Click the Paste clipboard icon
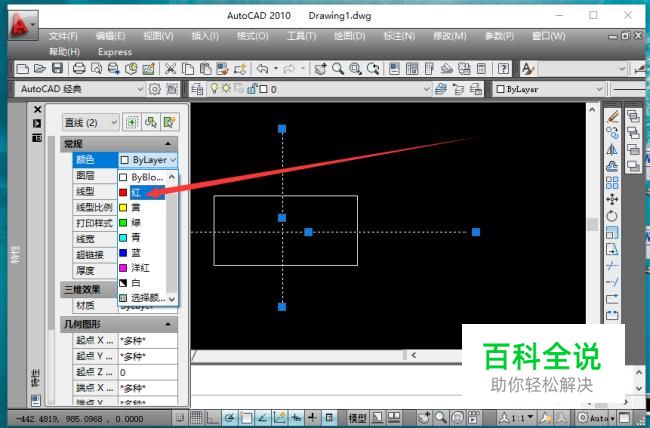Viewport: 650px width, 428px height. (x=205, y=68)
